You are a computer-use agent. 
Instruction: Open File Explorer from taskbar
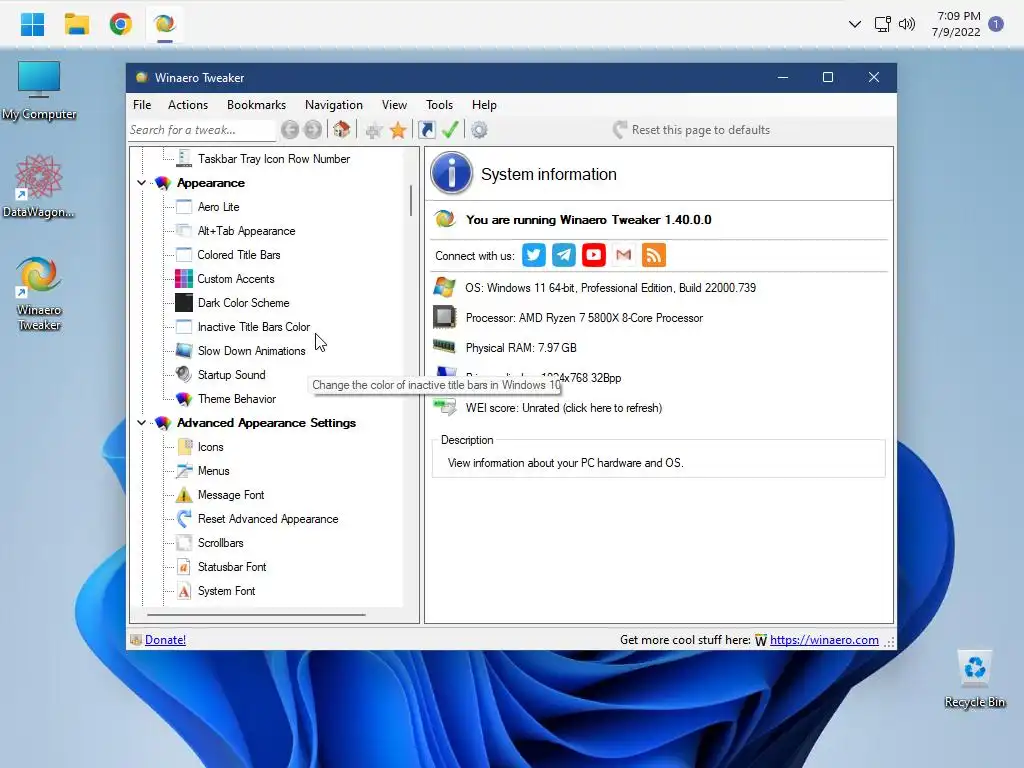coord(76,24)
